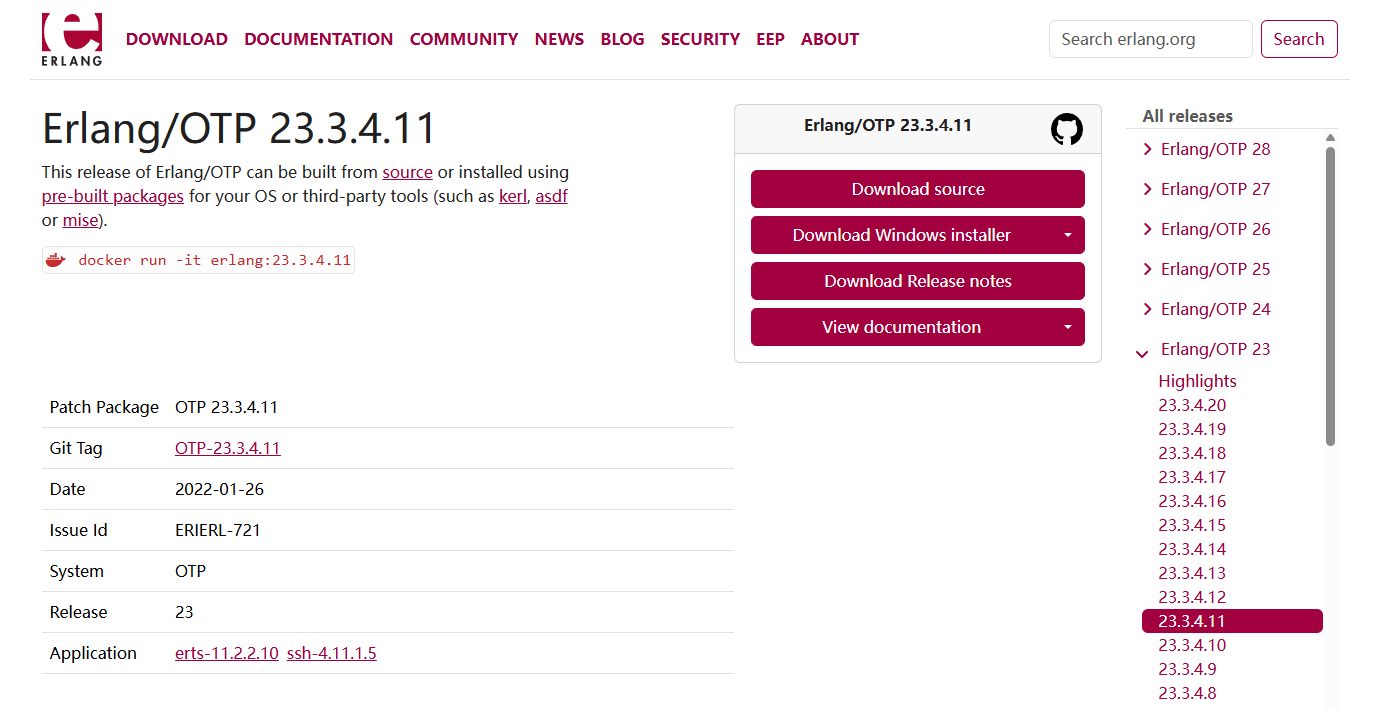Viewport: 1387px width, 710px height.
Task: Open the SECURITY page
Action: [700, 39]
